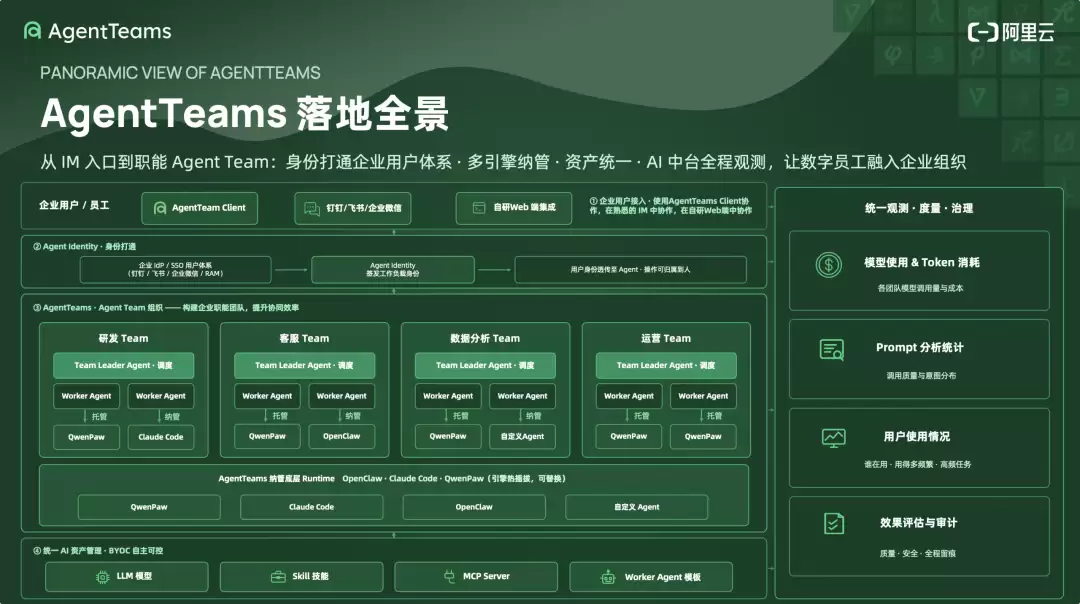1080x604 pixels.
Task: Click the ① 企业用户接入 description note
Action: (669, 206)
